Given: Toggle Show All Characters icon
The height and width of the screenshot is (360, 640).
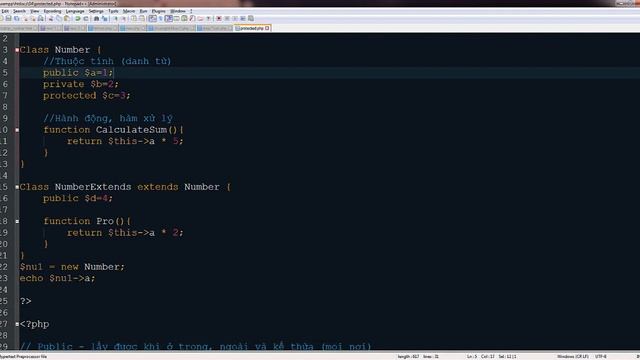Looking at the screenshot, I should click(x=161, y=18).
